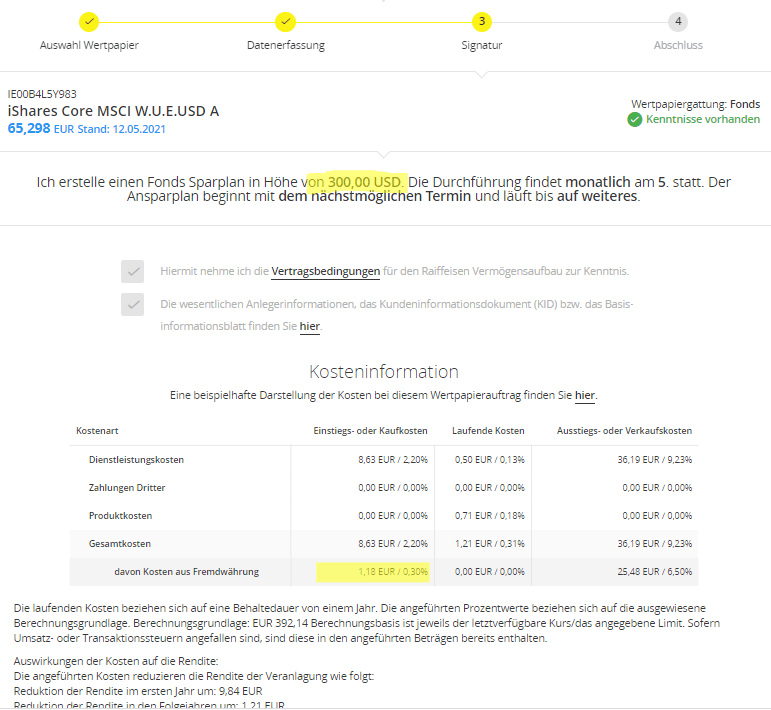Image resolution: width=771 pixels, height=710 pixels.
Task: Click the Dienstleistungskosten row label
Action: coord(136,460)
